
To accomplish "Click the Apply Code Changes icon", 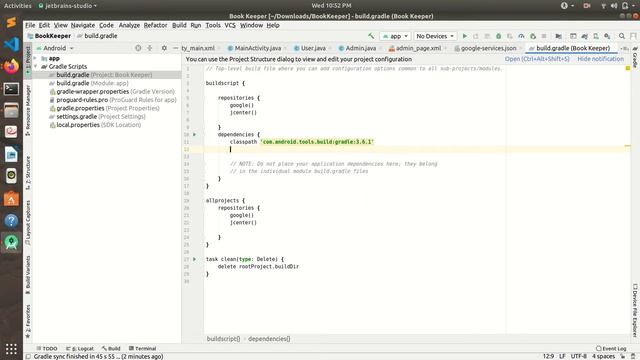I will pyautogui.click(x=487, y=36).
